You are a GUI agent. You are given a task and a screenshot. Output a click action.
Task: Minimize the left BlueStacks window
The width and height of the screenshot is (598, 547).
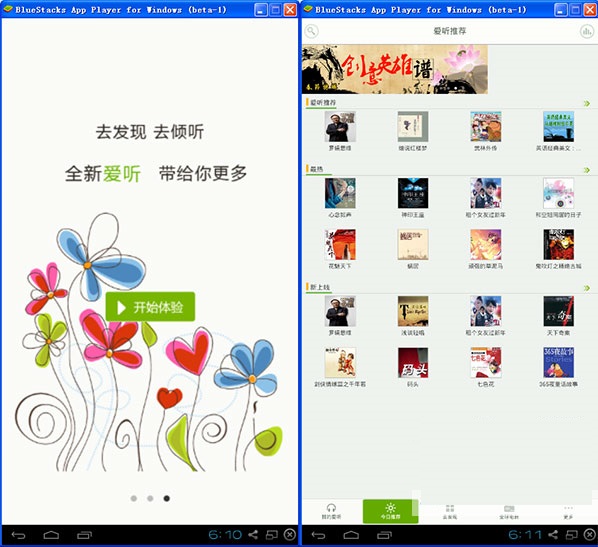[260, 10]
